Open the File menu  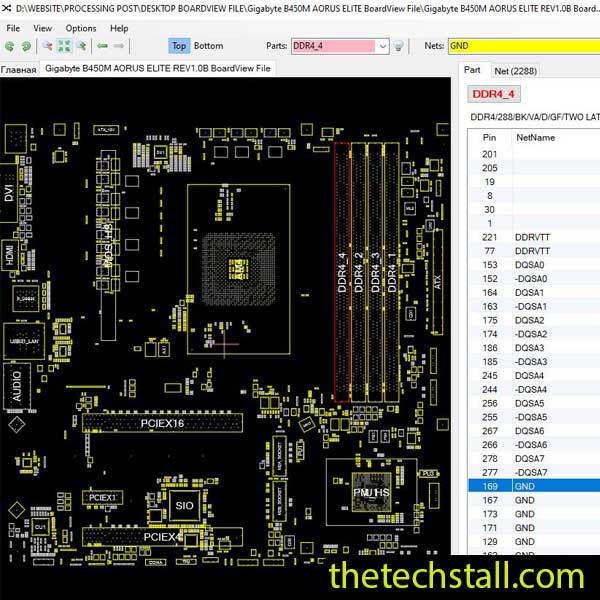pyautogui.click(x=13, y=28)
